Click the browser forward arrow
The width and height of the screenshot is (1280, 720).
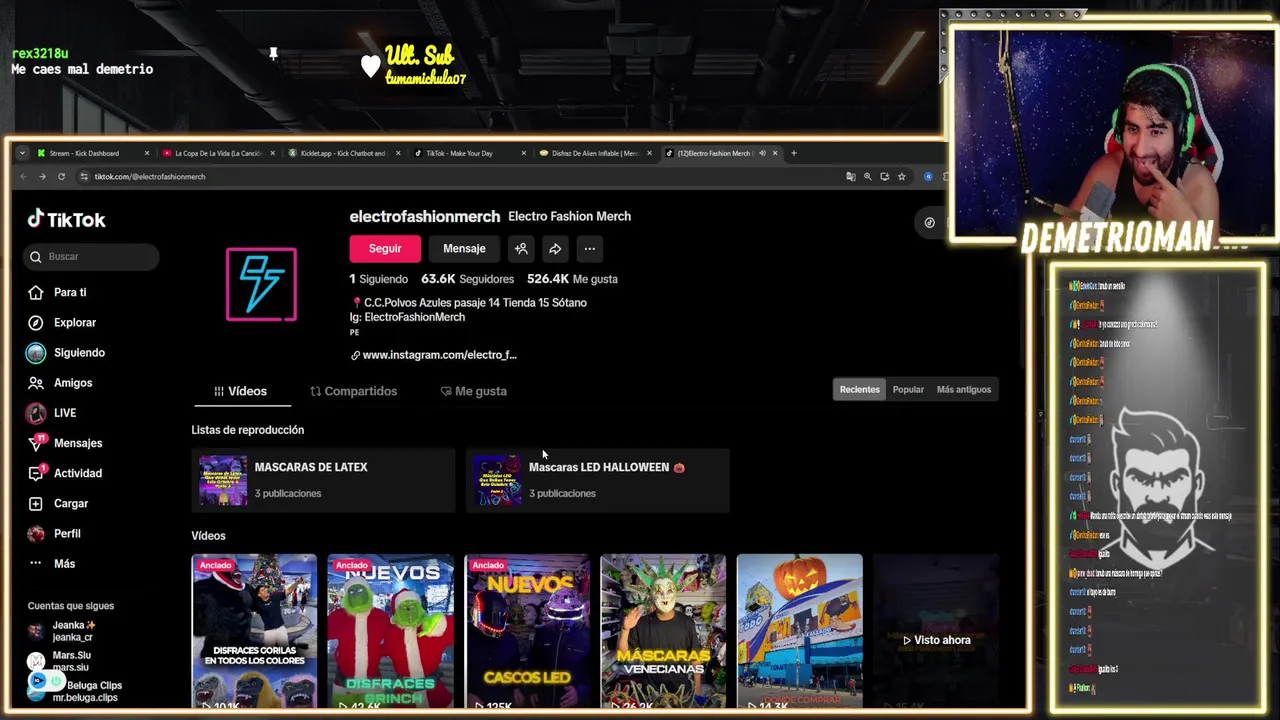point(42,176)
